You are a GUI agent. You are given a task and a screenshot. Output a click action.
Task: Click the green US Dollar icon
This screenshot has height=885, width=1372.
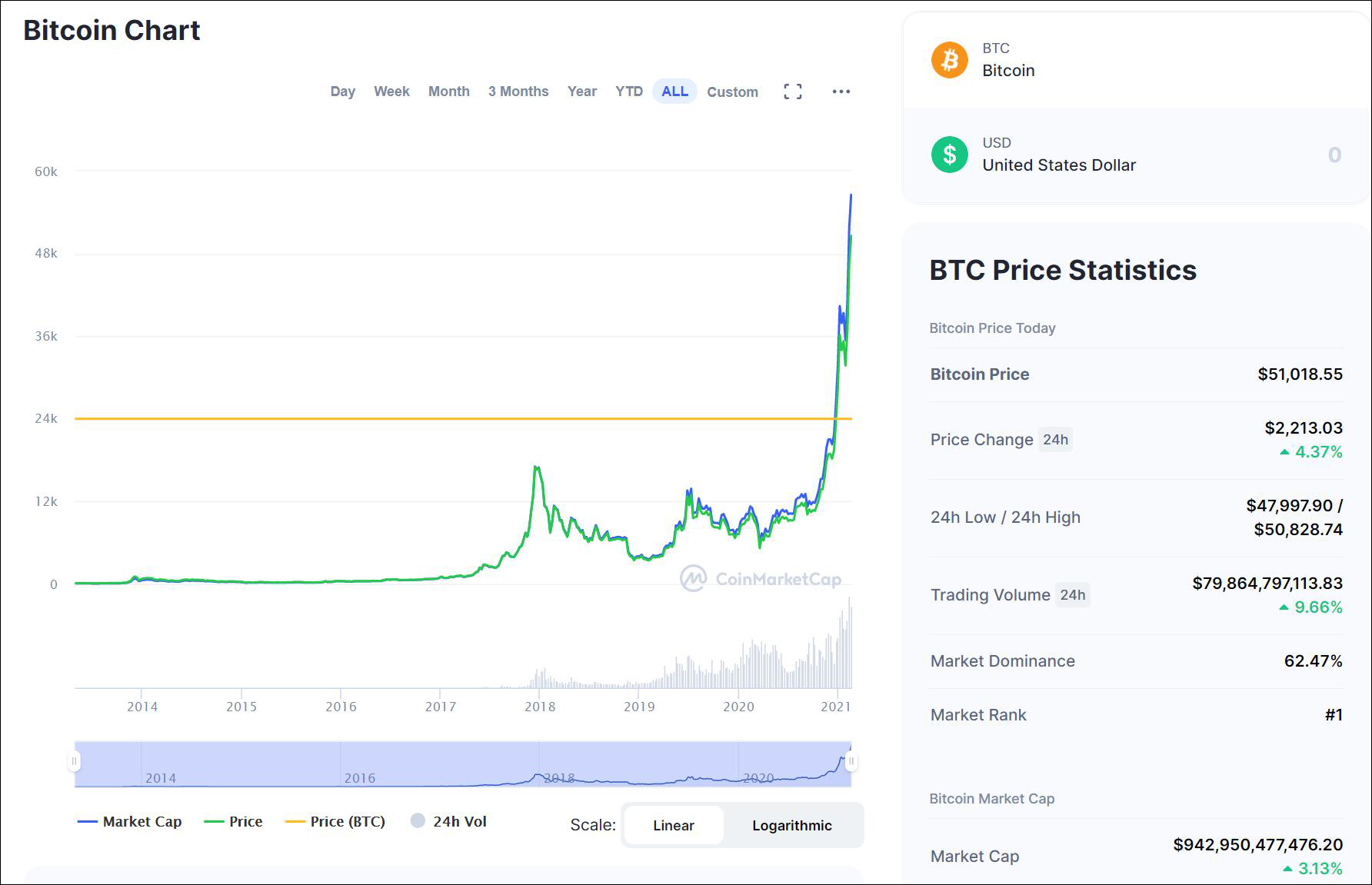(x=950, y=155)
